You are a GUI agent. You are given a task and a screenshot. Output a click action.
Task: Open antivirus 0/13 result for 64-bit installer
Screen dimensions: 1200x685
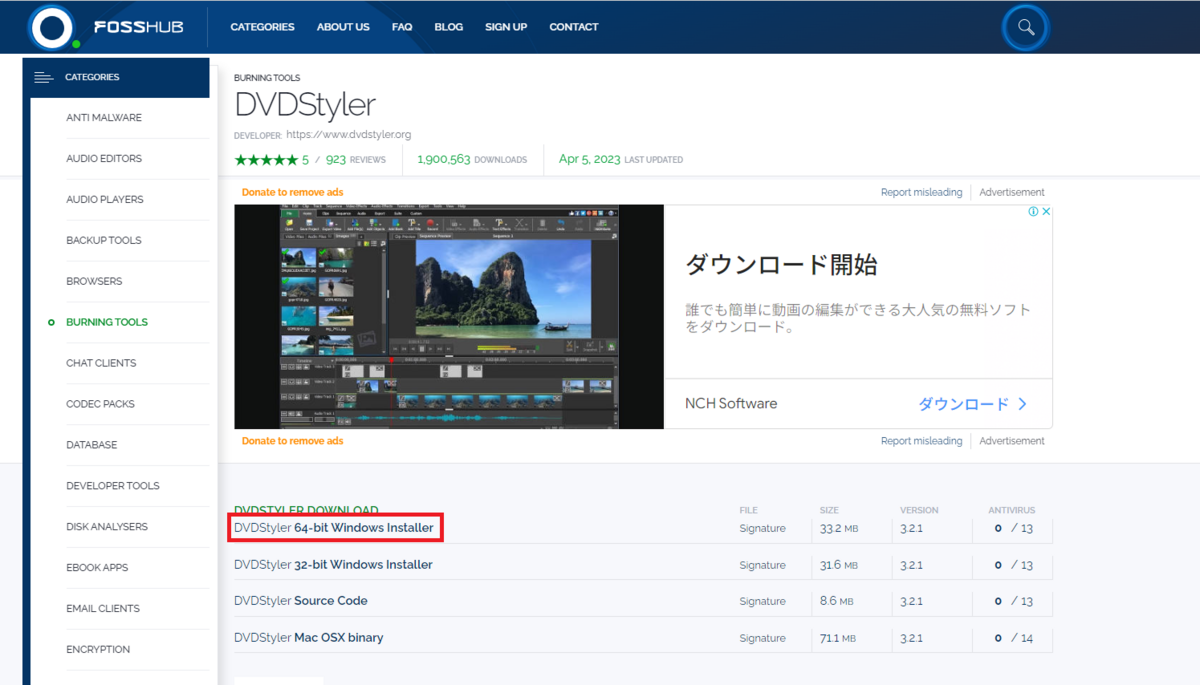coord(1014,528)
